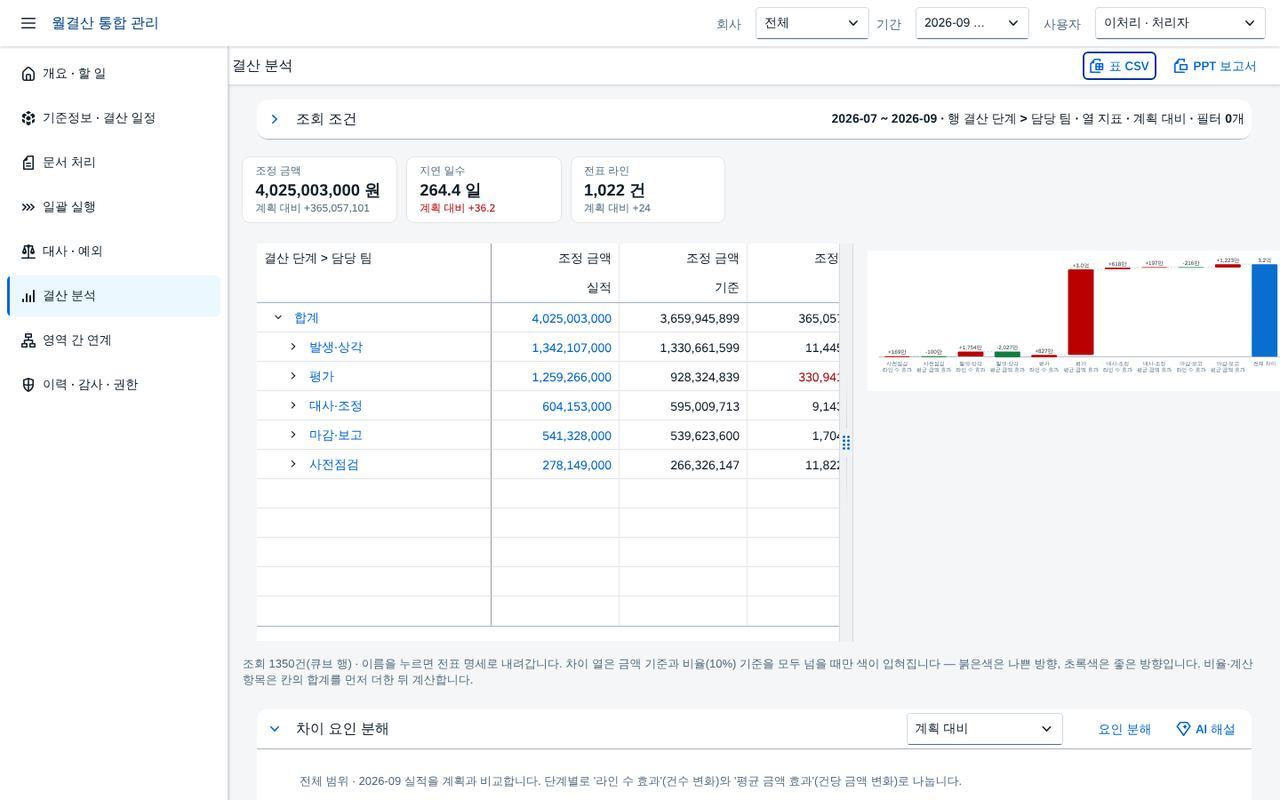Click the waterfall chart thumbnail

pos(1073,320)
